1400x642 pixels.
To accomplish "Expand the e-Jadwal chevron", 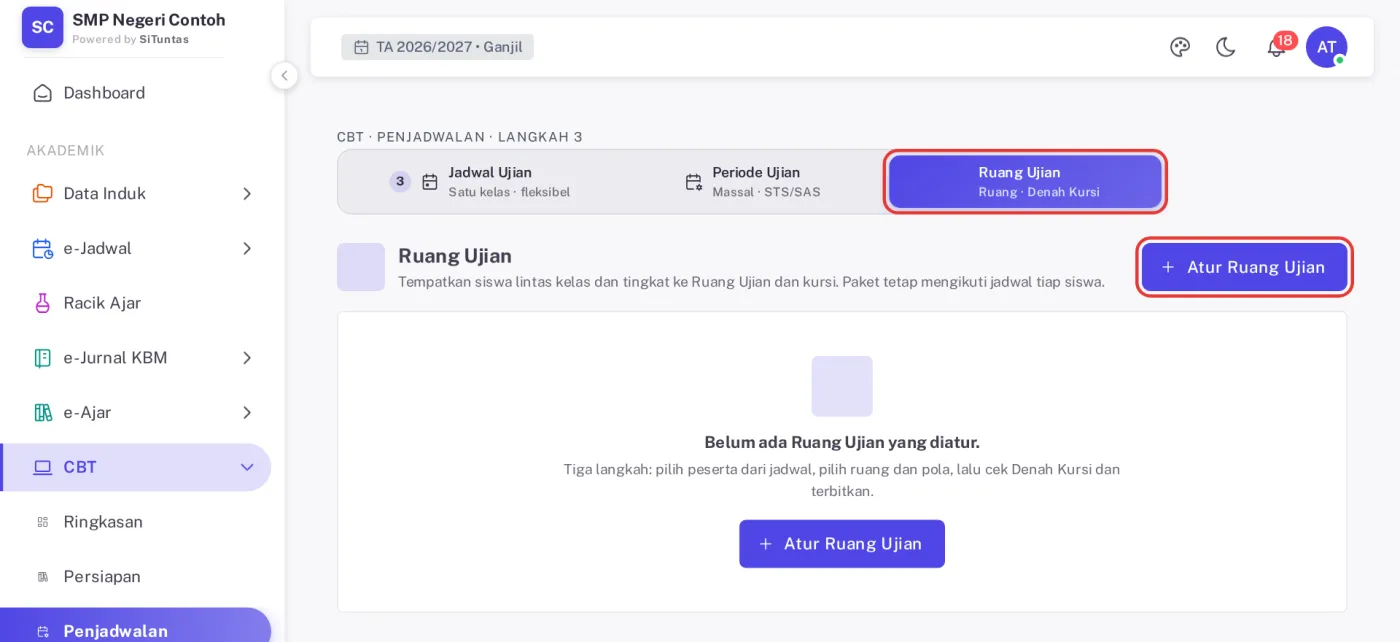I will pyautogui.click(x=247, y=248).
